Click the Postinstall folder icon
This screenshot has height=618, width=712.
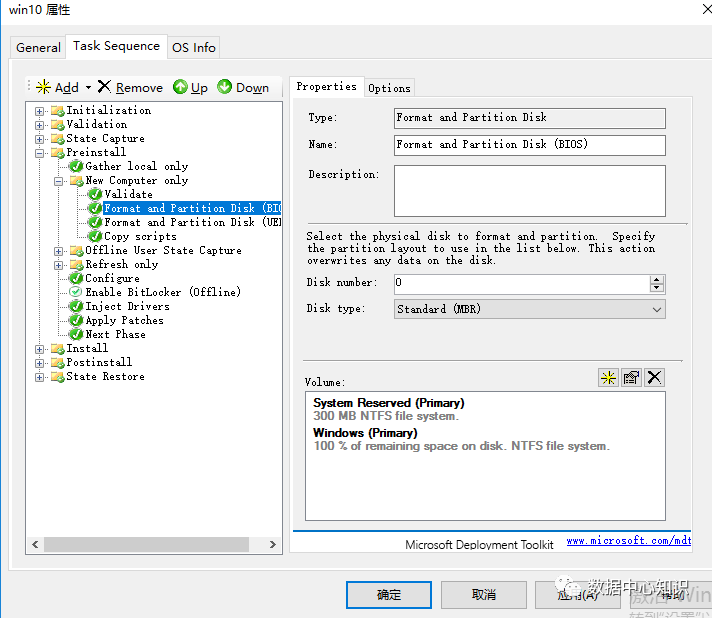(x=58, y=363)
